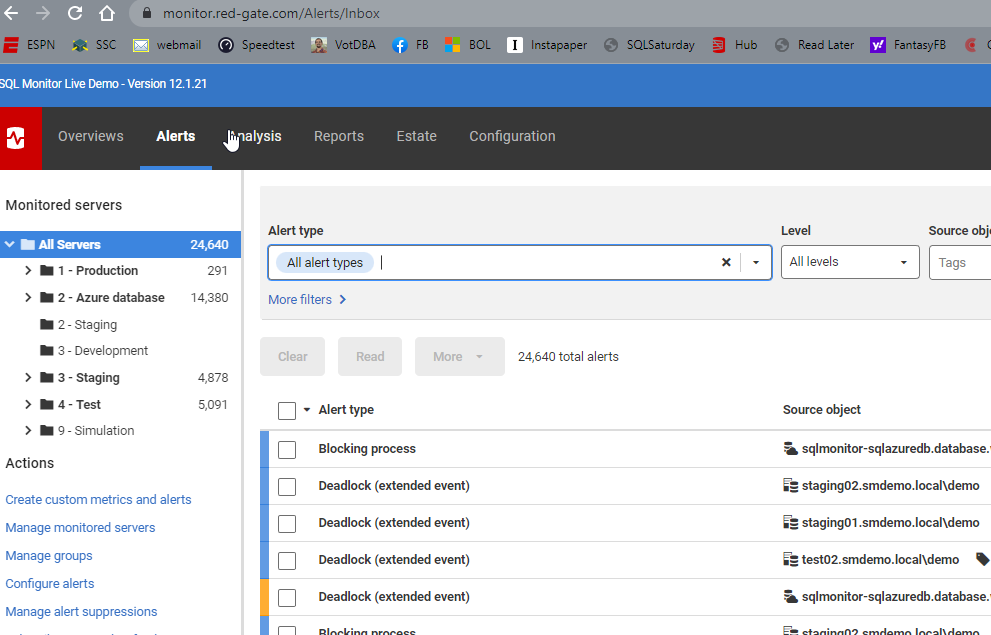The height and width of the screenshot is (635, 991).
Task: Click the Redgate SQL Monitor logo icon
Action: pyautogui.click(x=16, y=137)
